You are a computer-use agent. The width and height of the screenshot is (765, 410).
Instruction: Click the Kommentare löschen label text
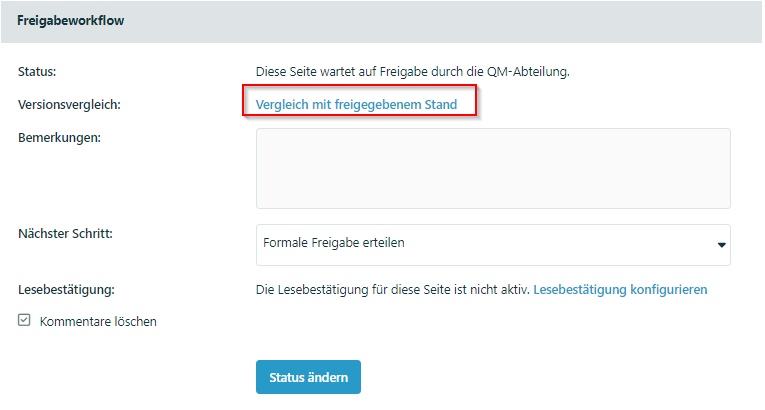point(98,322)
